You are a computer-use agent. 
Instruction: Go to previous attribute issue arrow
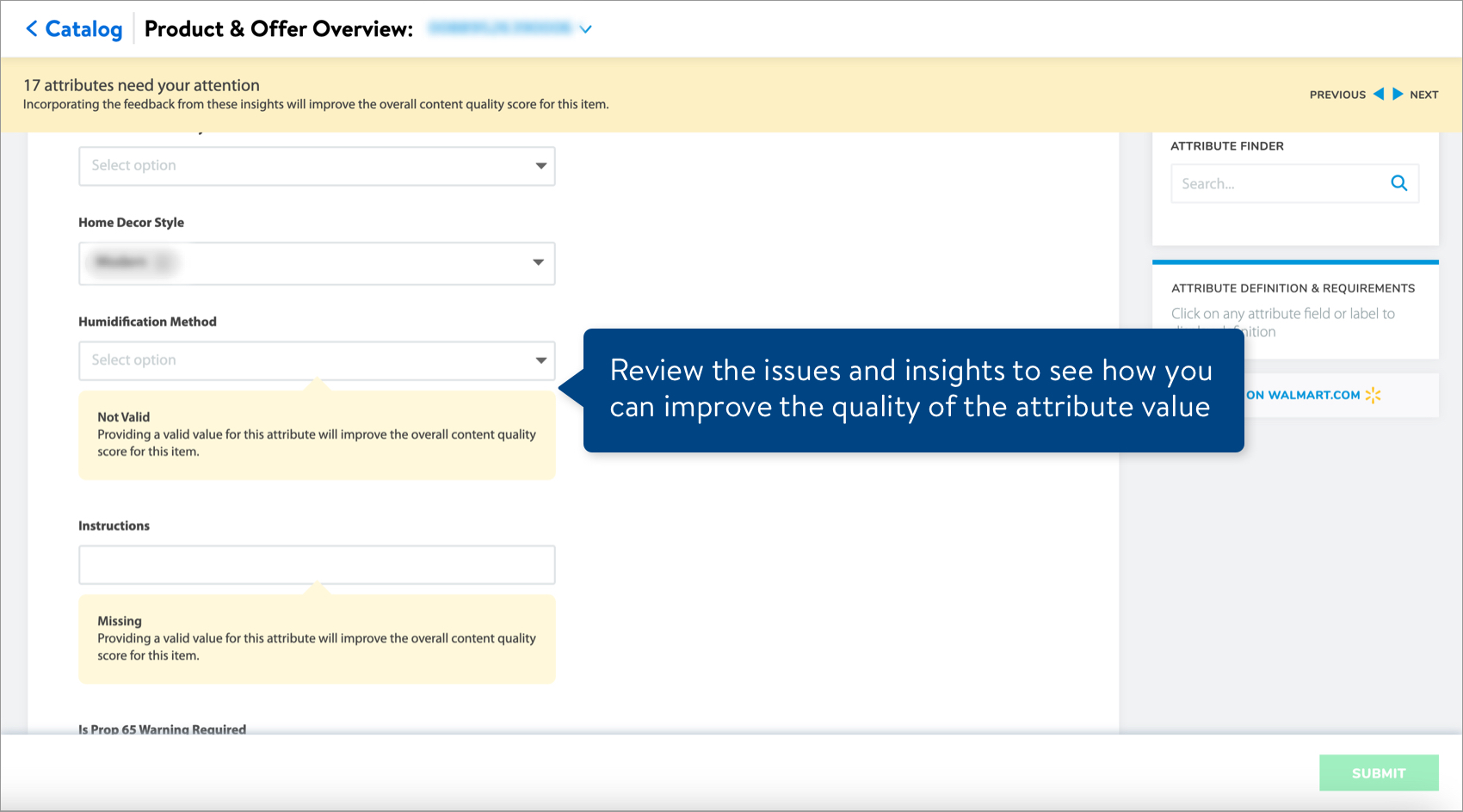click(1379, 94)
